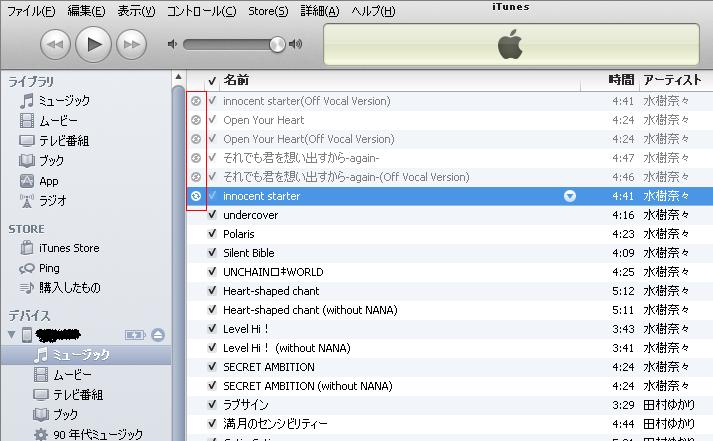Viewport: 713px width, 441px height.
Task: Uncheck the Heart-shaped chant track checkbox
Action: pos(212,291)
